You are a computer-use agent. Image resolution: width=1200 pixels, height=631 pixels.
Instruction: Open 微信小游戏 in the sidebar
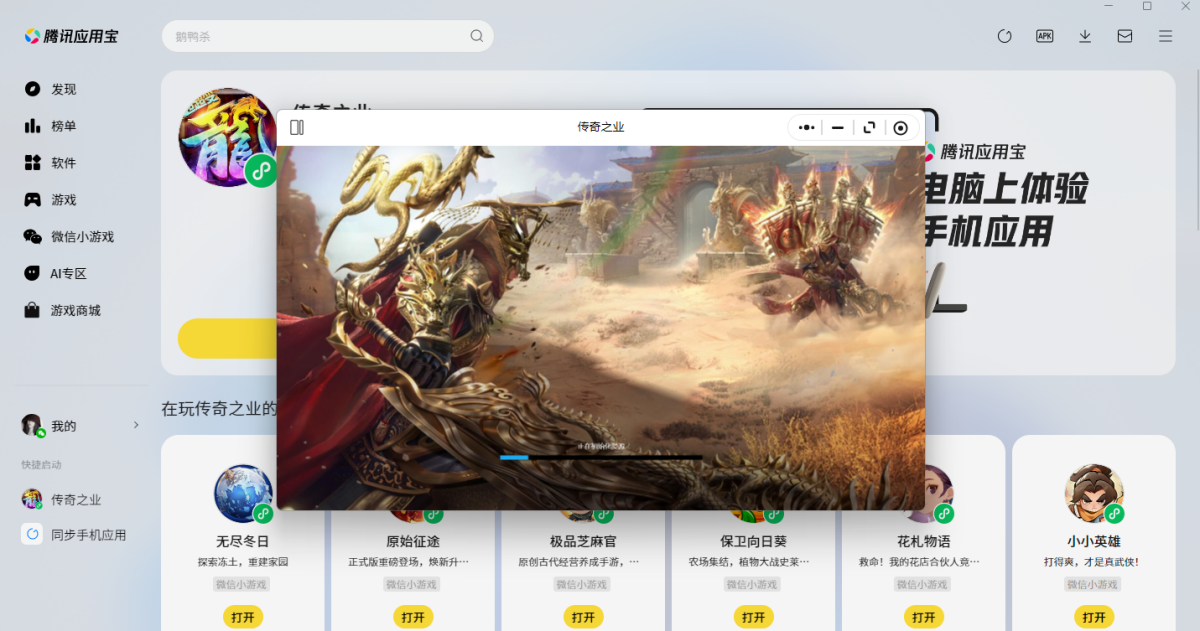[82, 237]
